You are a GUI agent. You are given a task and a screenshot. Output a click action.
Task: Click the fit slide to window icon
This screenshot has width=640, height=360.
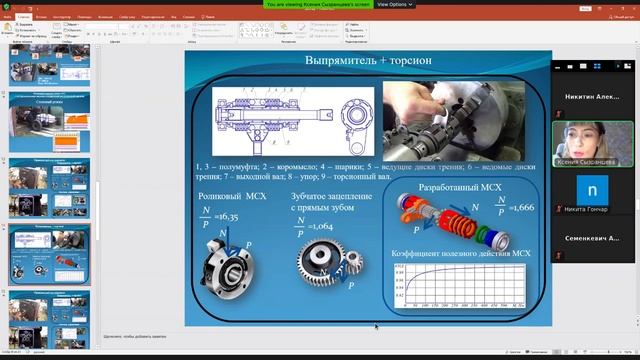(x=636, y=352)
